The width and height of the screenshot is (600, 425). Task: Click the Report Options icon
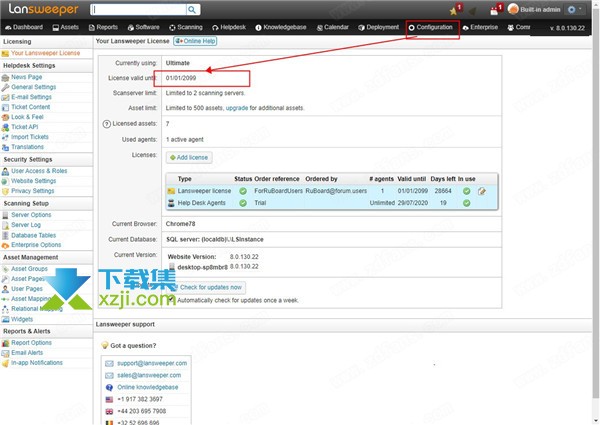click(x=5, y=343)
